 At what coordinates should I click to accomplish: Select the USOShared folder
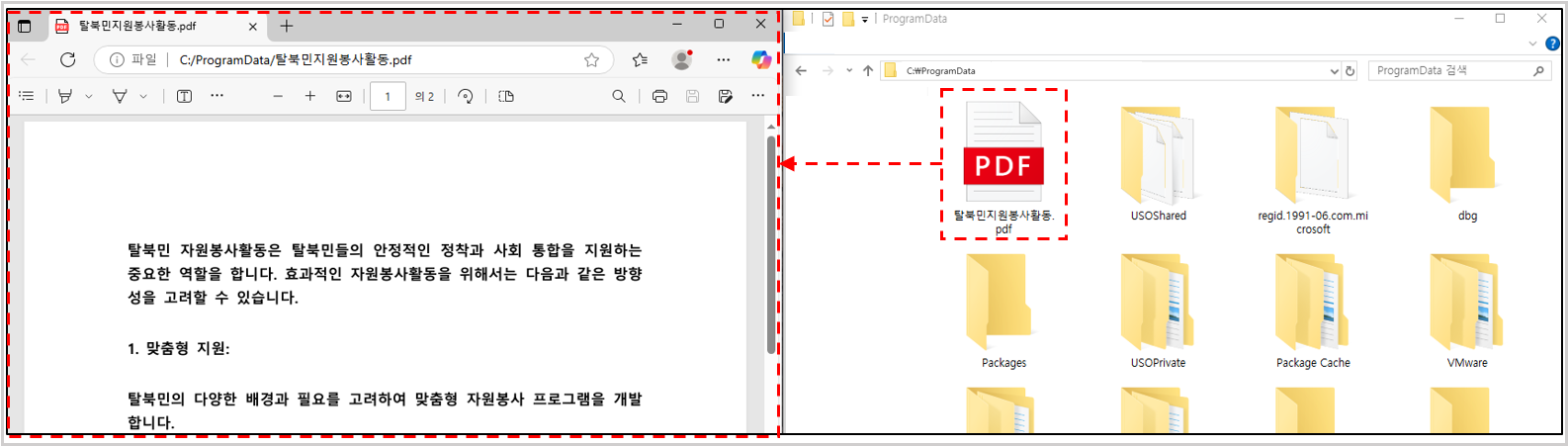click(x=1158, y=164)
